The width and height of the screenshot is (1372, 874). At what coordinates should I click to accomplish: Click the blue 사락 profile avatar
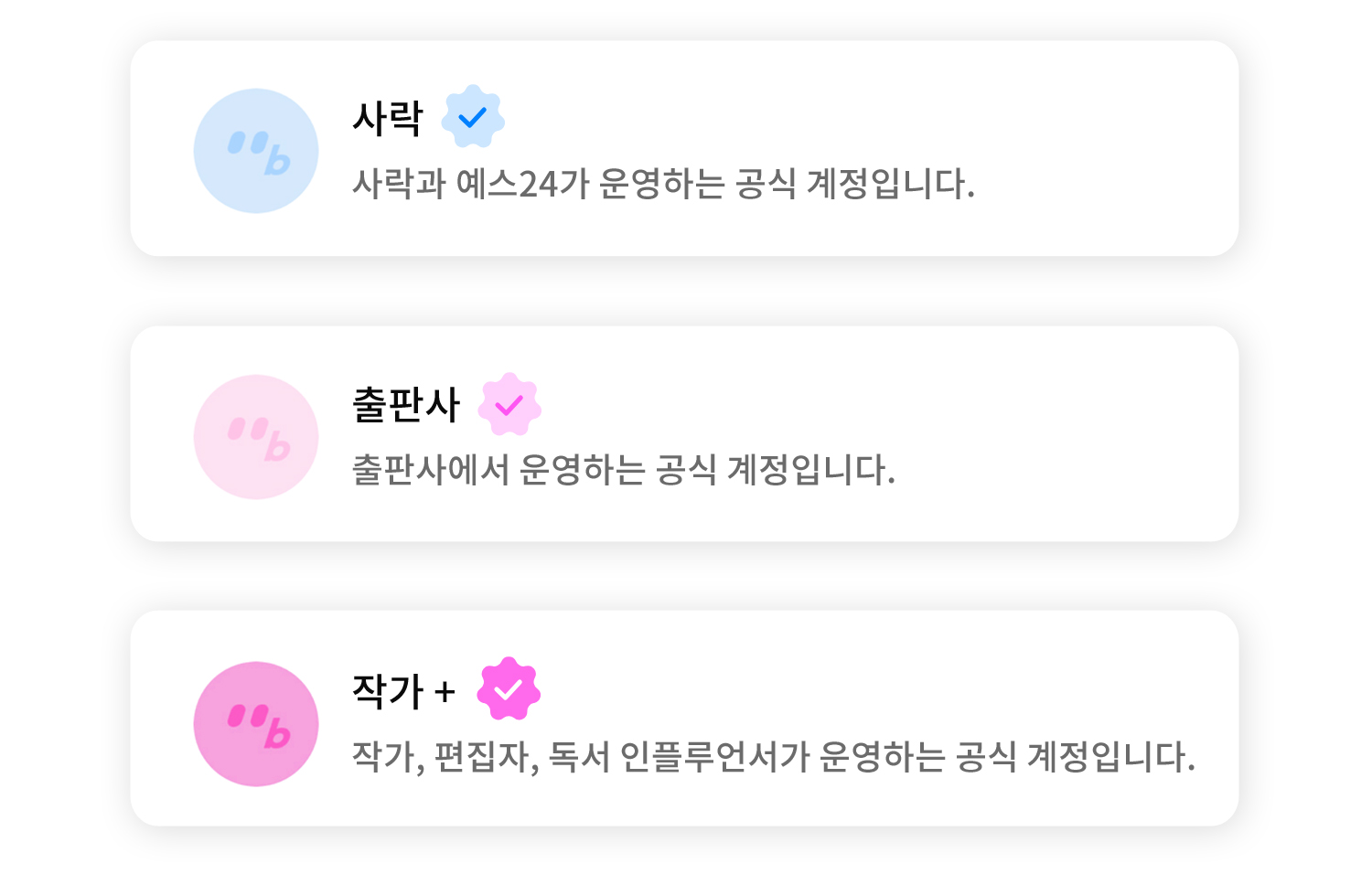click(256, 151)
